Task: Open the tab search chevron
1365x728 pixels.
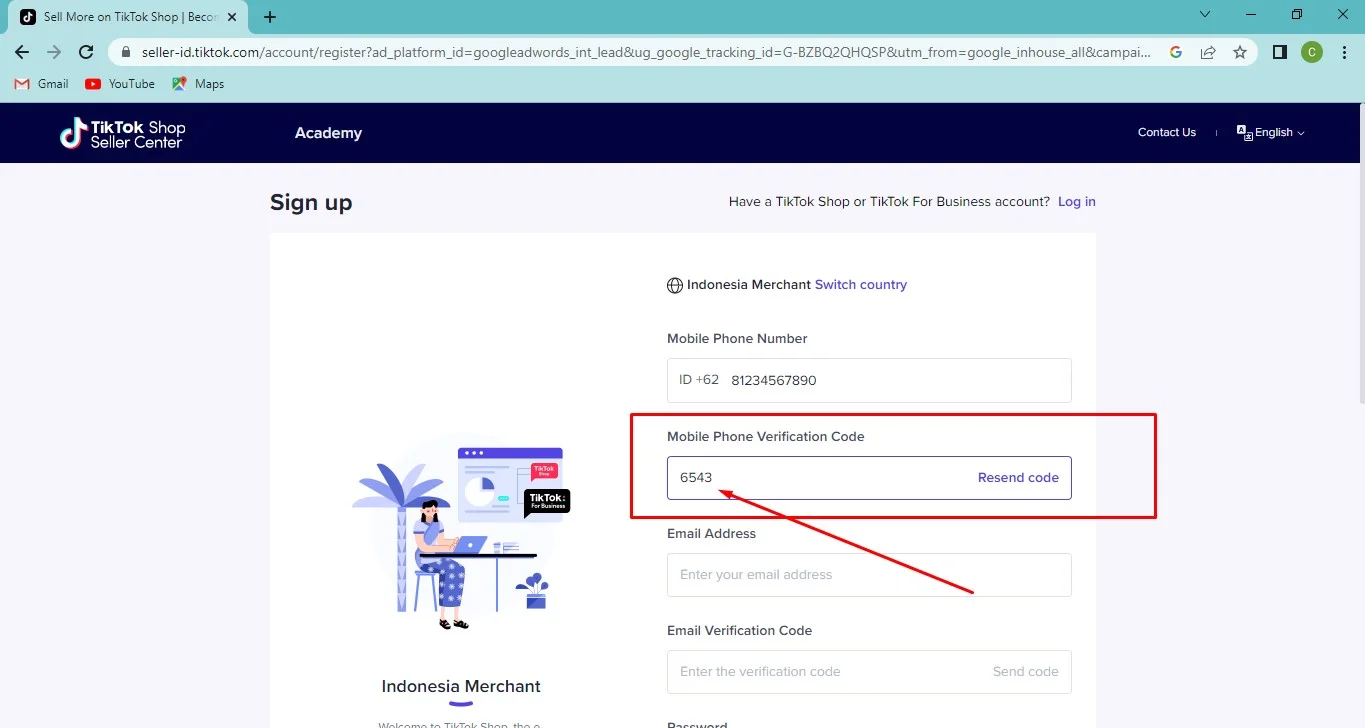Action: tap(1205, 14)
